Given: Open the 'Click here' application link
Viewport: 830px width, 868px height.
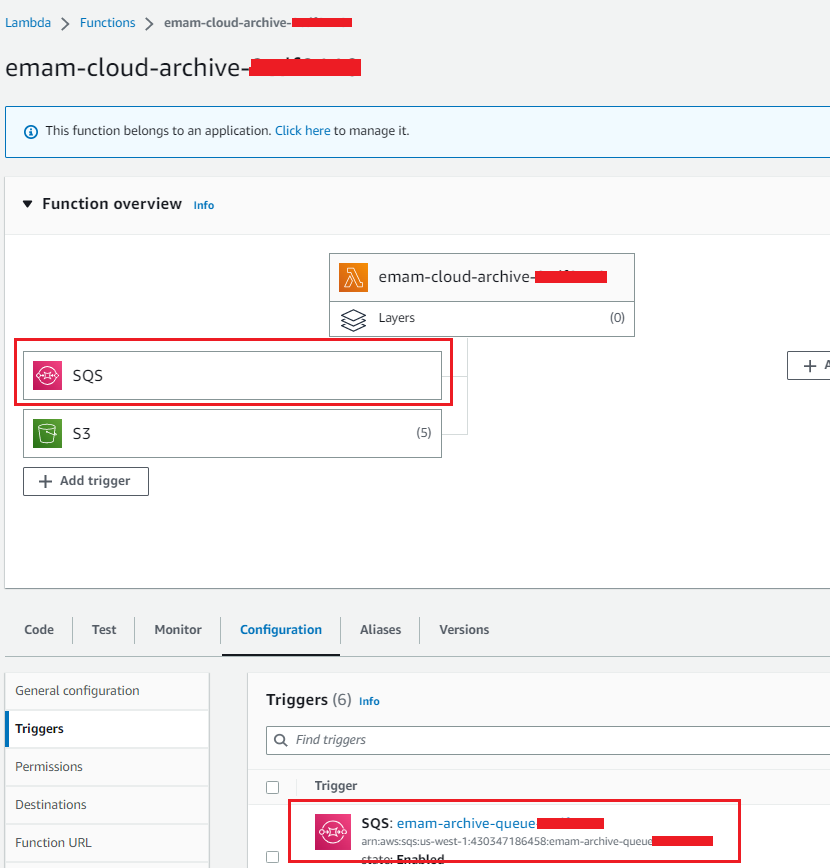Looking at the screenshot, I should tap(302, 131).
